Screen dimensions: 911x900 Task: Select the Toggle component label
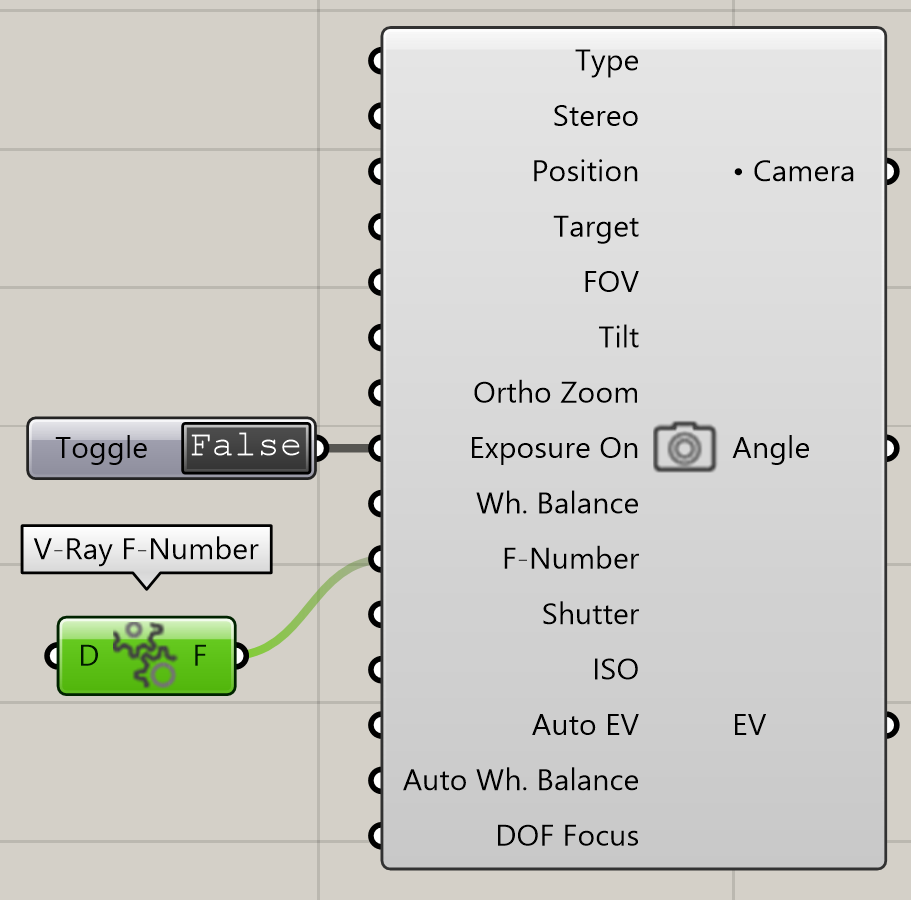tap(102, 448)
